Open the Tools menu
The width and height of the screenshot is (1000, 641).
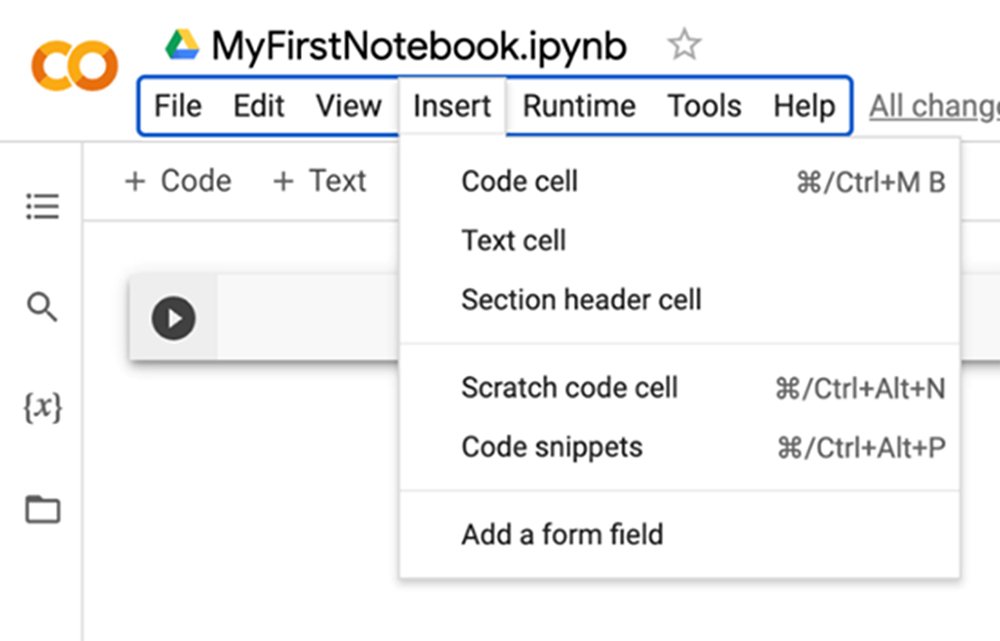click(x=704, y=106)
